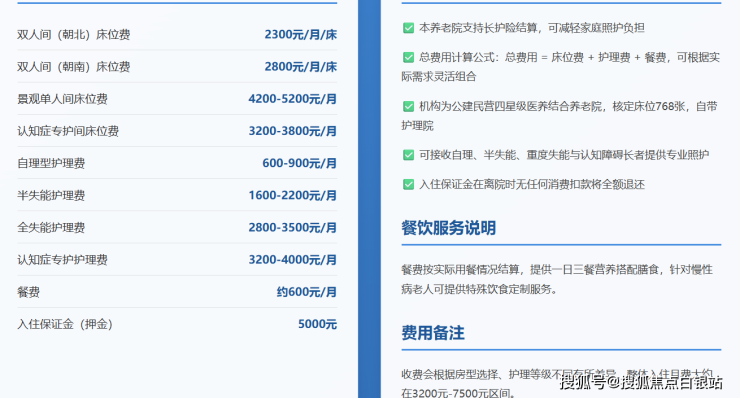Click the 600-900元/月 self-care nursing fee

pyautogui.click(x=300, y=163)
